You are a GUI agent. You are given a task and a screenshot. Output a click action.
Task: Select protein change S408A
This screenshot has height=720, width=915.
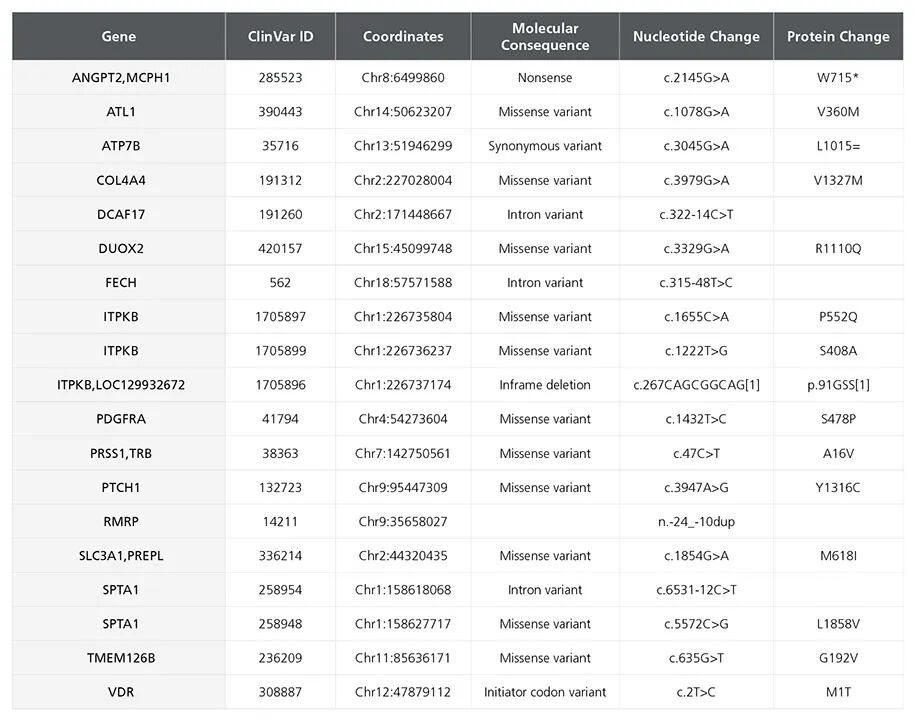click(x=838, y=351)
